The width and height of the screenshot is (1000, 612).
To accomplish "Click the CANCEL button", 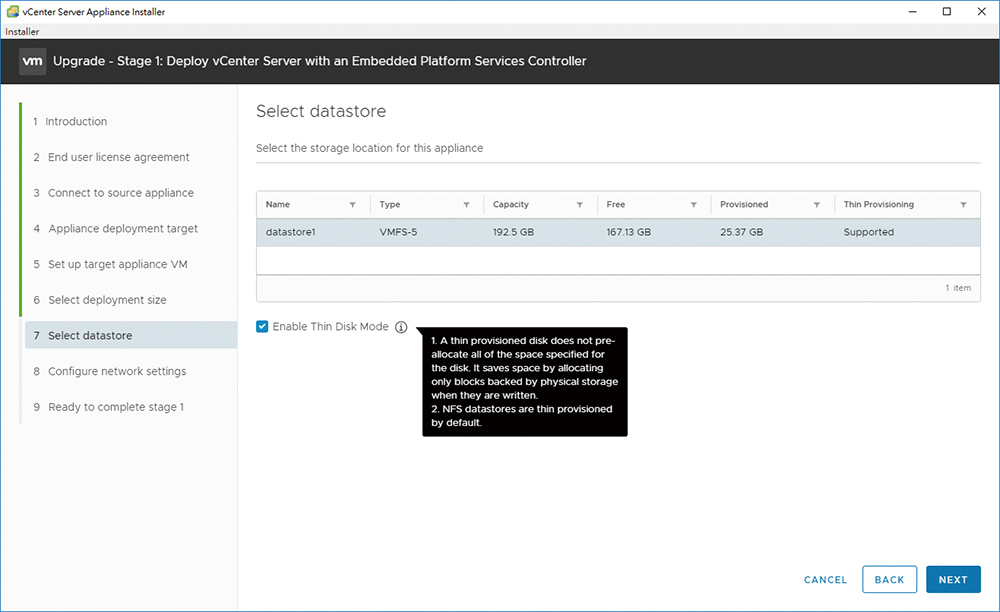I will (825, 579).
